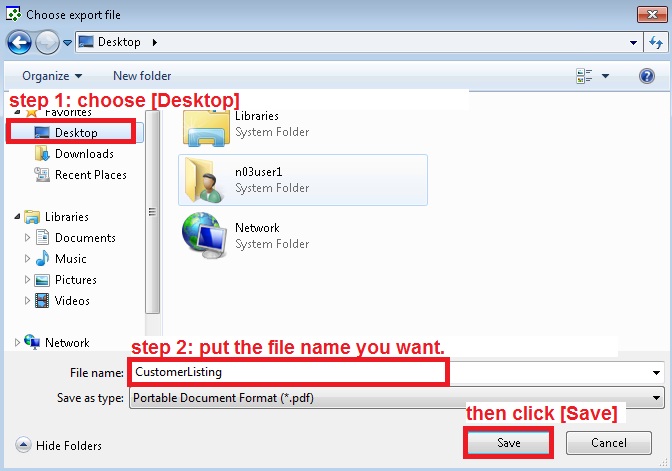Click the Save button
Image resolution: width=672 pixels, height=471 pixels.
[508, 442]
